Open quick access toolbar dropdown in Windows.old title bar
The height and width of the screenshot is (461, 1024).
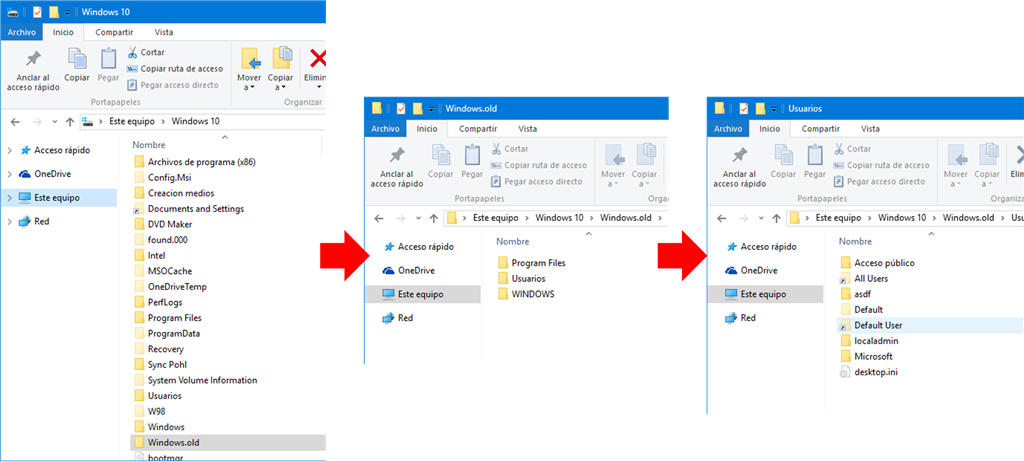point(431,109)
